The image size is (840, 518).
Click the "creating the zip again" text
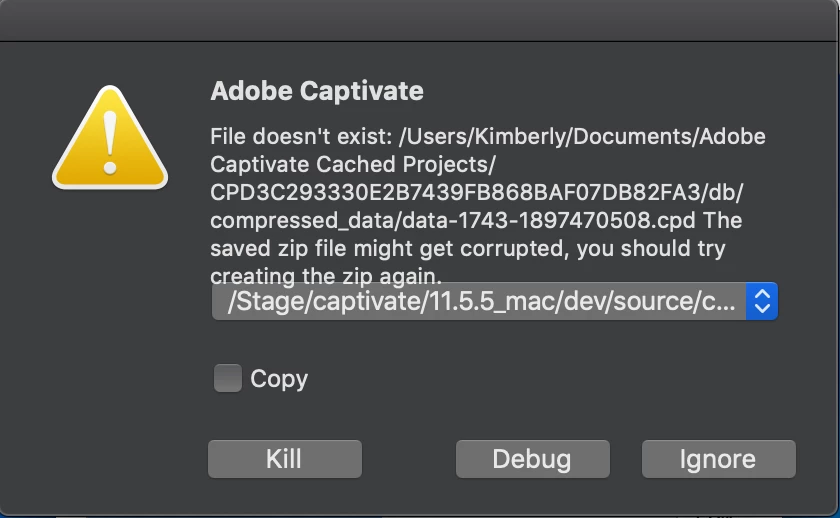(326, 273)
